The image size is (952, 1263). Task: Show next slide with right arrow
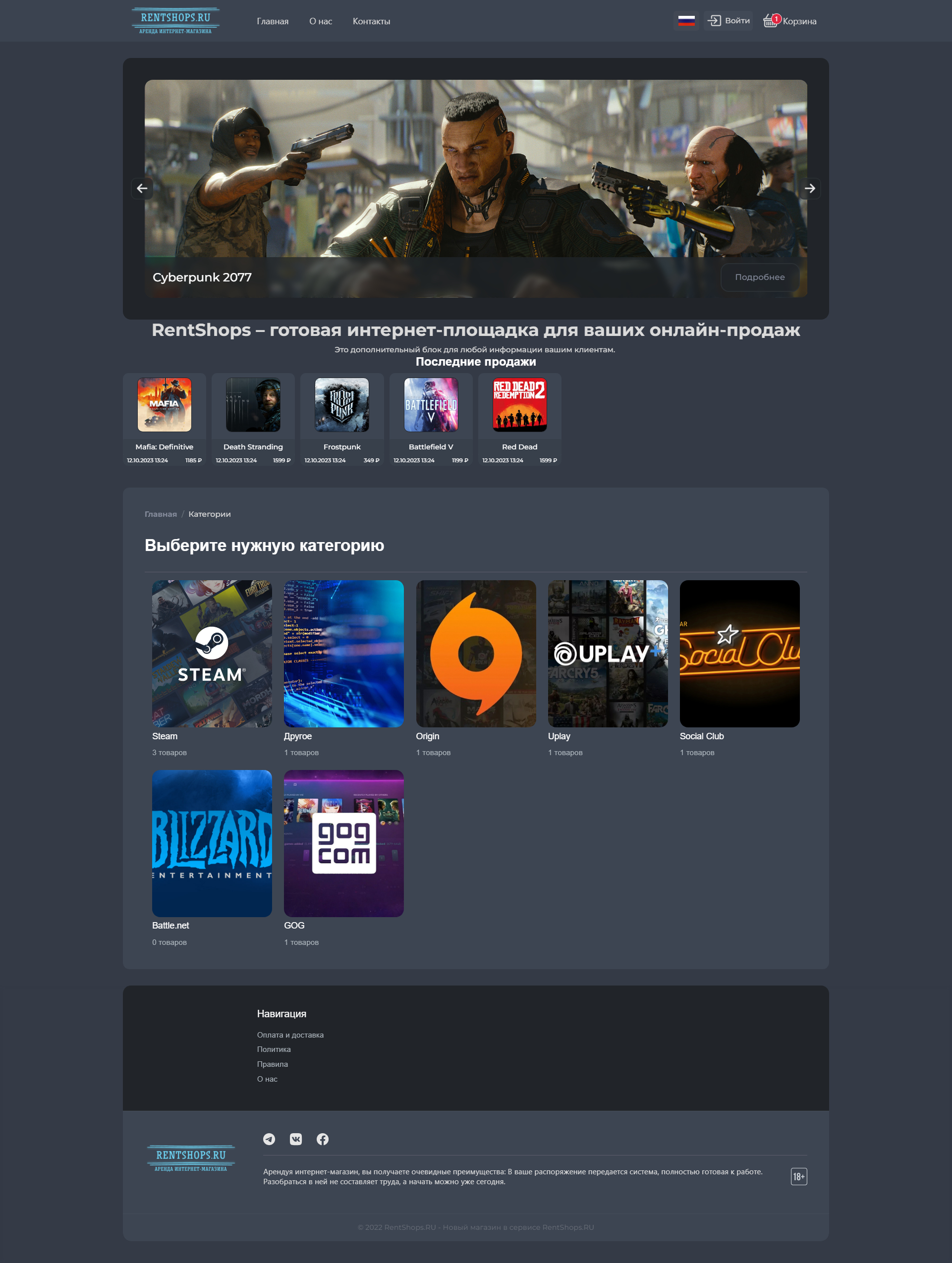click(x=810, y=188)
